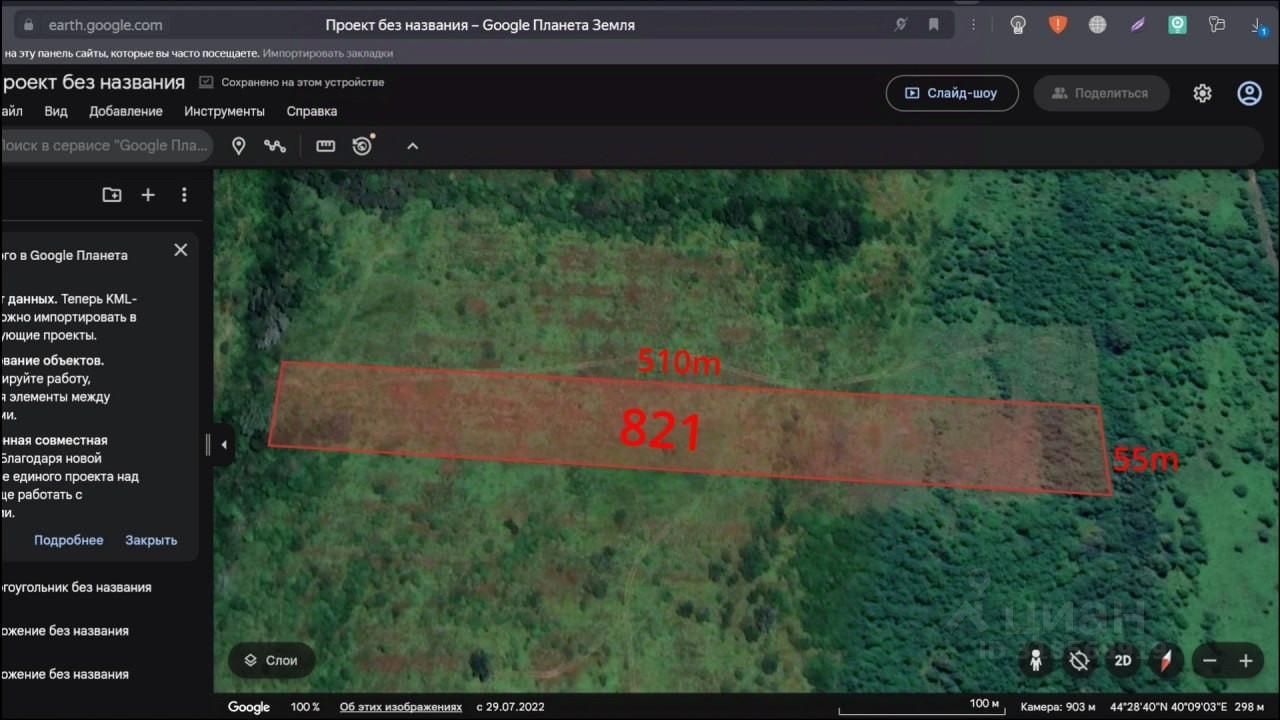Enter Street View with the pegman icon
Image resolution: width=1280 pixels, height=720 pixels.
[x=1036, y=661]
